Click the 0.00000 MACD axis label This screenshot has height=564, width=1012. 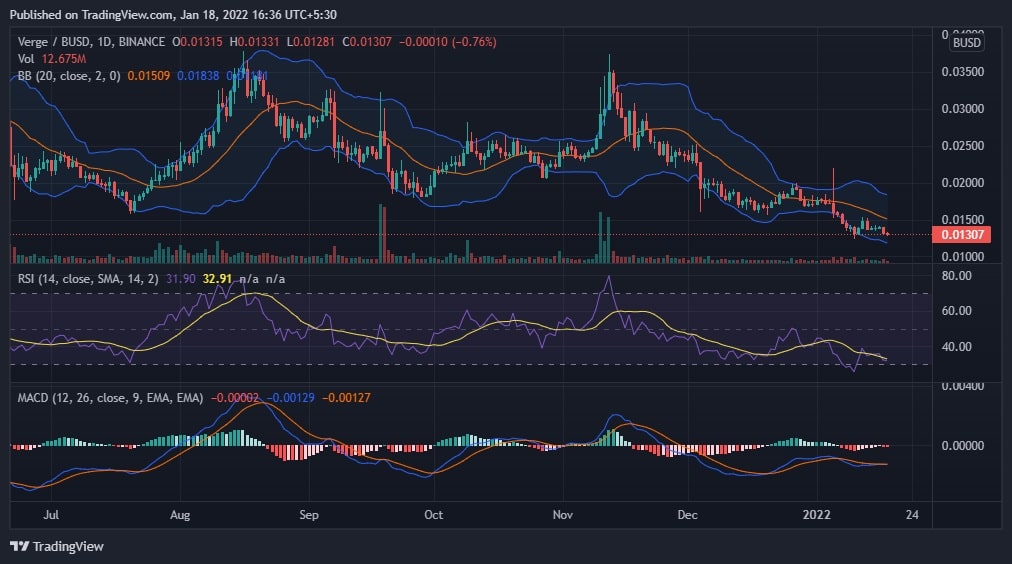(962, 445)
